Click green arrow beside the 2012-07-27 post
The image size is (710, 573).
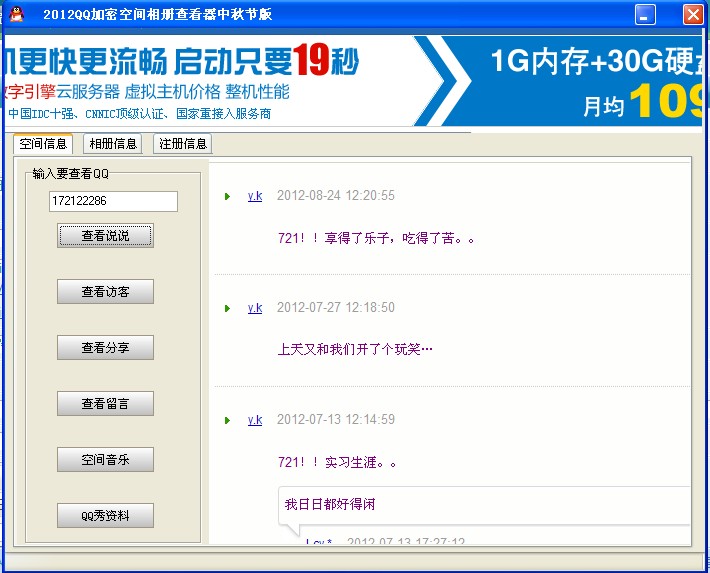[228, 308]
